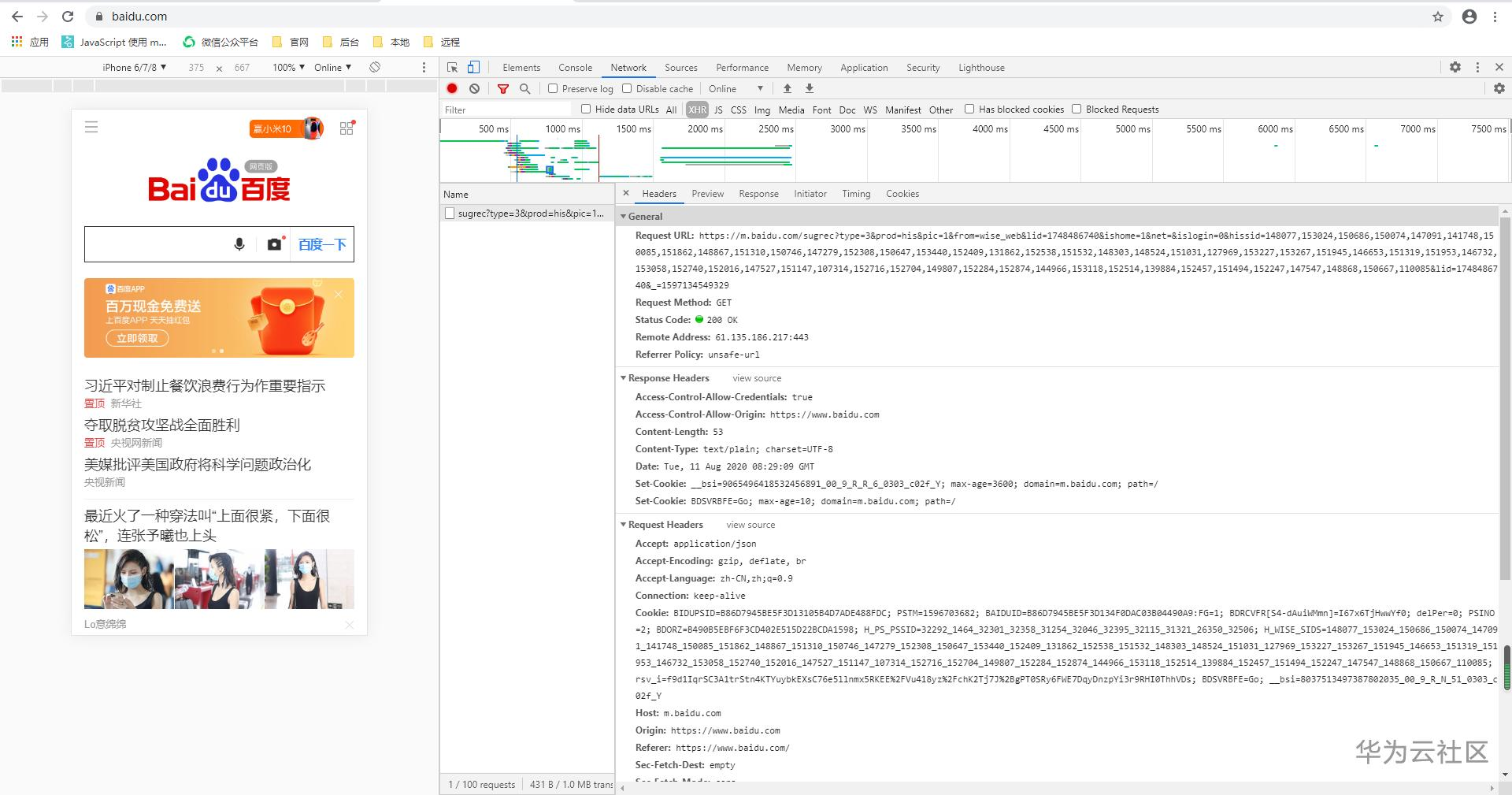Tap the Baidu voice search microphone
The height and width of the screenshot is (795, 1512).
pyautogui.click(x=239, y=244)
